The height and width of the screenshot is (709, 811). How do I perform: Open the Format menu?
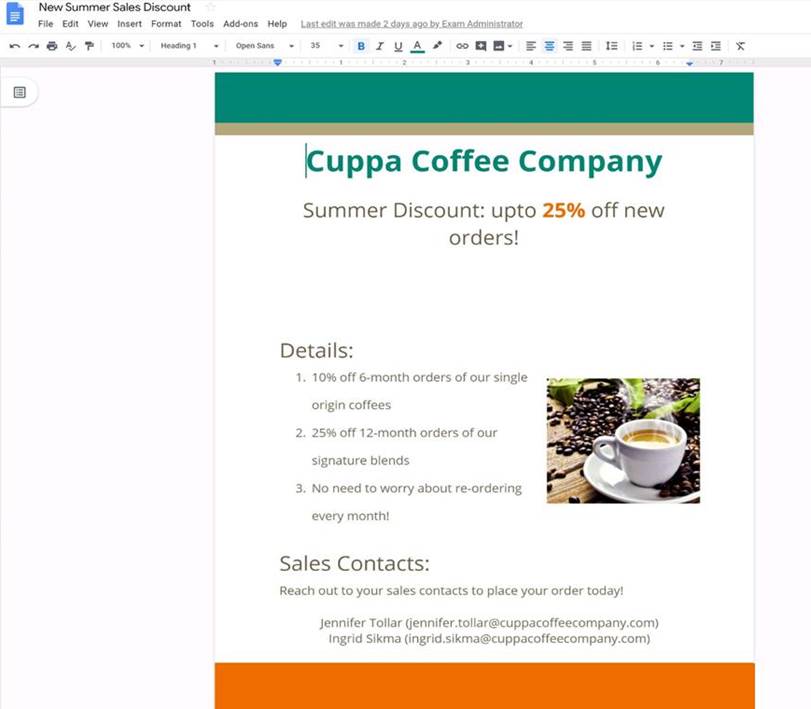[166, 24]
